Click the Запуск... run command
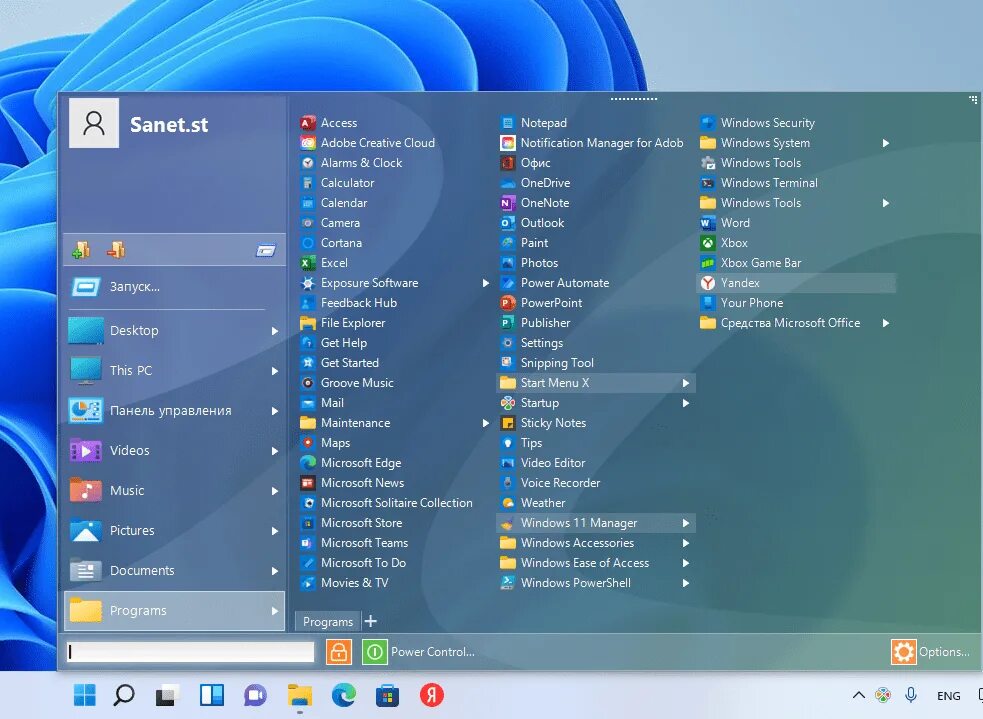 click(x=174, y=287)
